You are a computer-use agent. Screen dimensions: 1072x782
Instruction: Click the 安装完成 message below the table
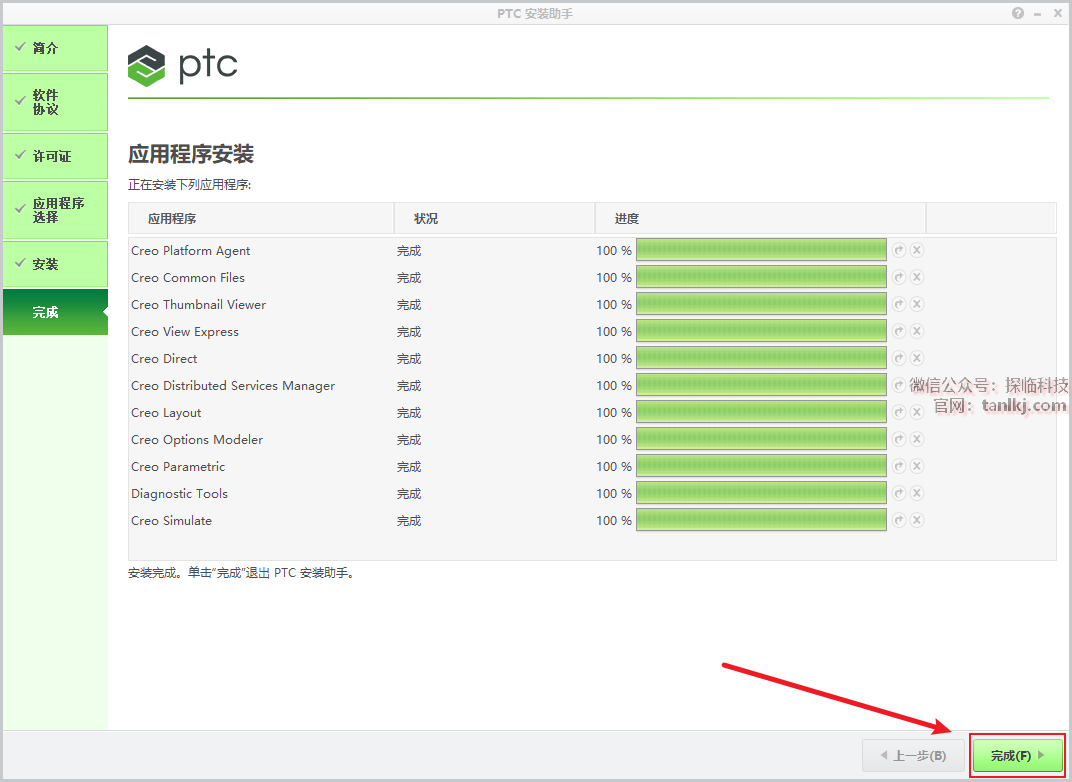click(241, 573)
